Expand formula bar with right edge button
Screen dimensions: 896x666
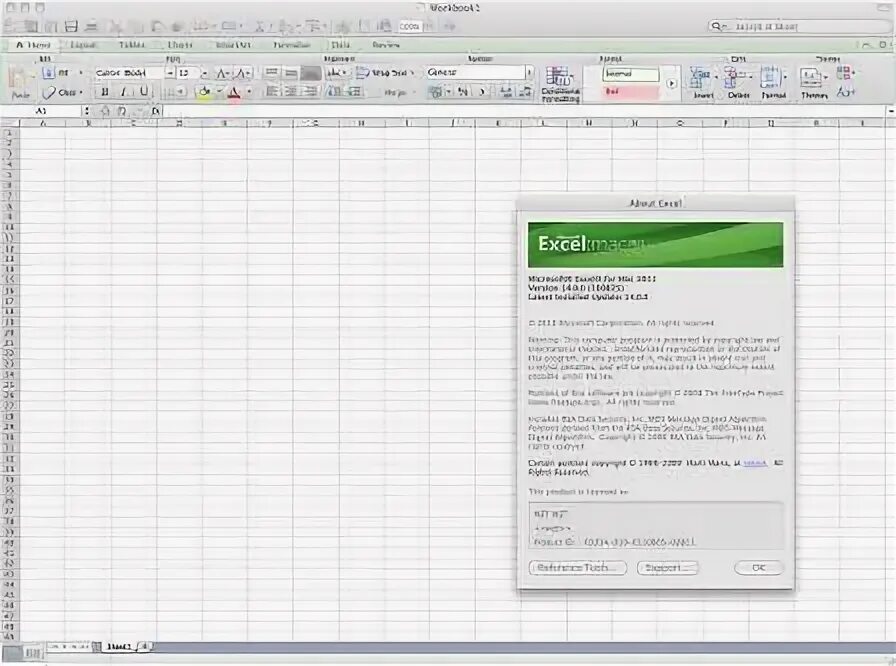pos(891,111)
